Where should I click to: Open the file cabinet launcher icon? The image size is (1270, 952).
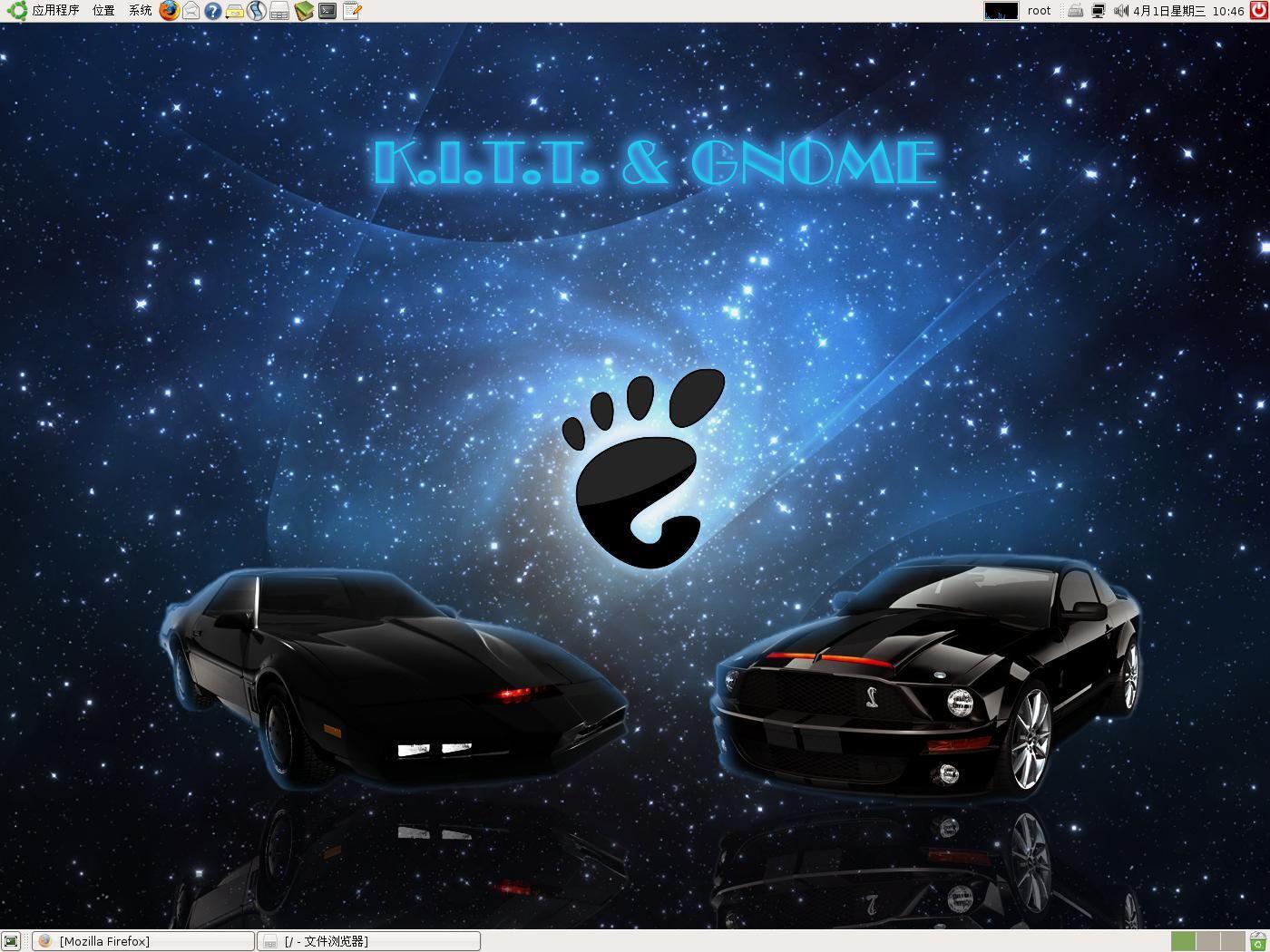pos(278,11)
